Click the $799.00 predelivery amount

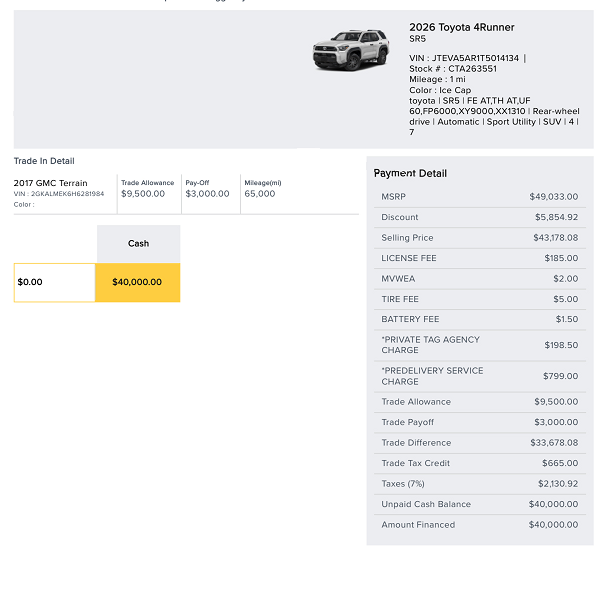(560, 376)
